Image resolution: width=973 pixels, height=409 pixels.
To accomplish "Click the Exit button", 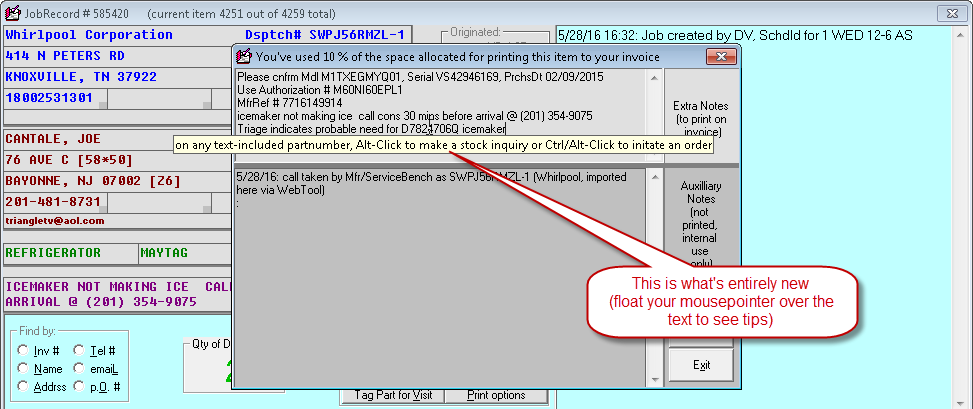I will pos(701,365).
